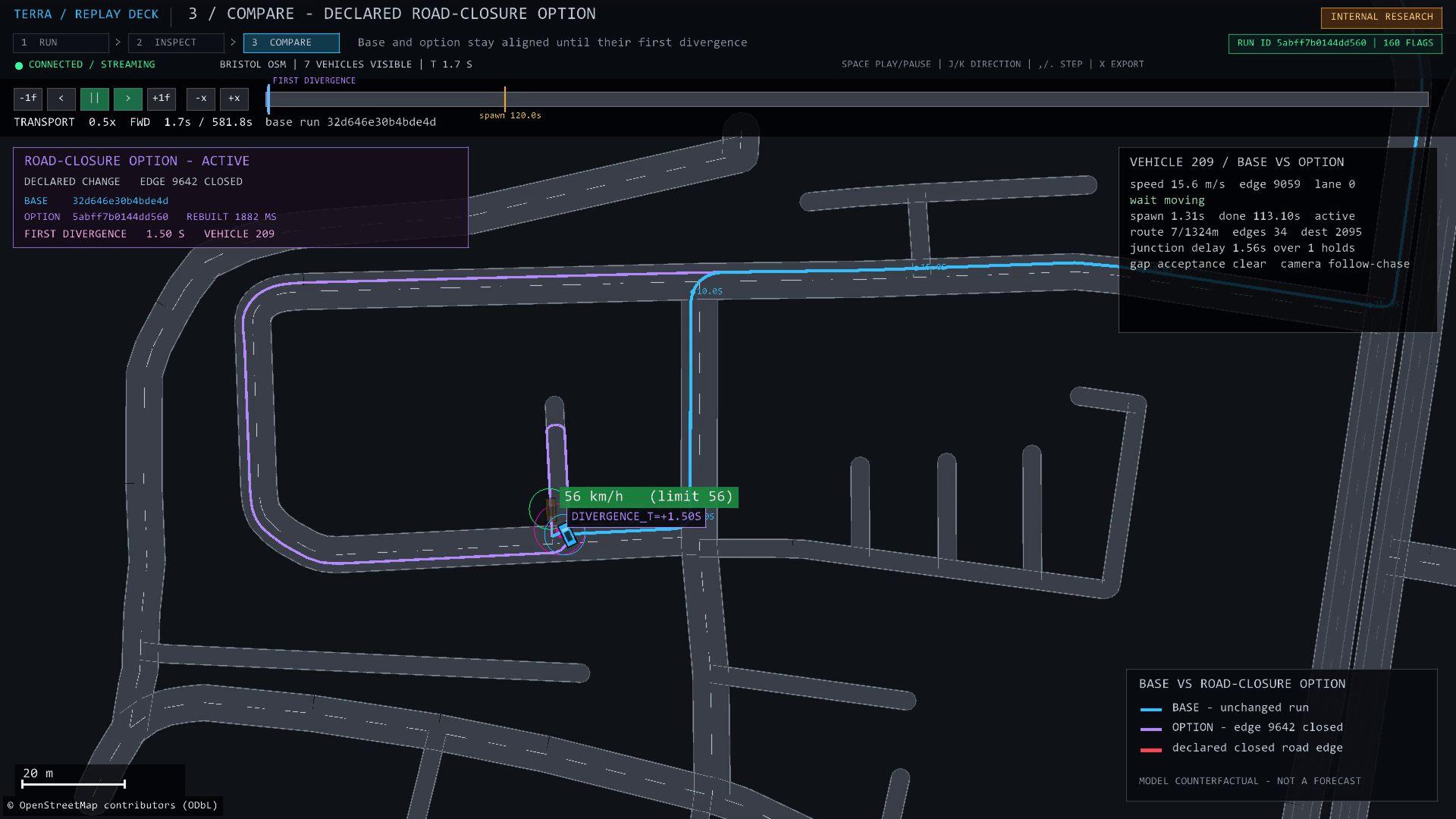Click the INTERNAL RESEARCH badge

(x=1382, y=17)
